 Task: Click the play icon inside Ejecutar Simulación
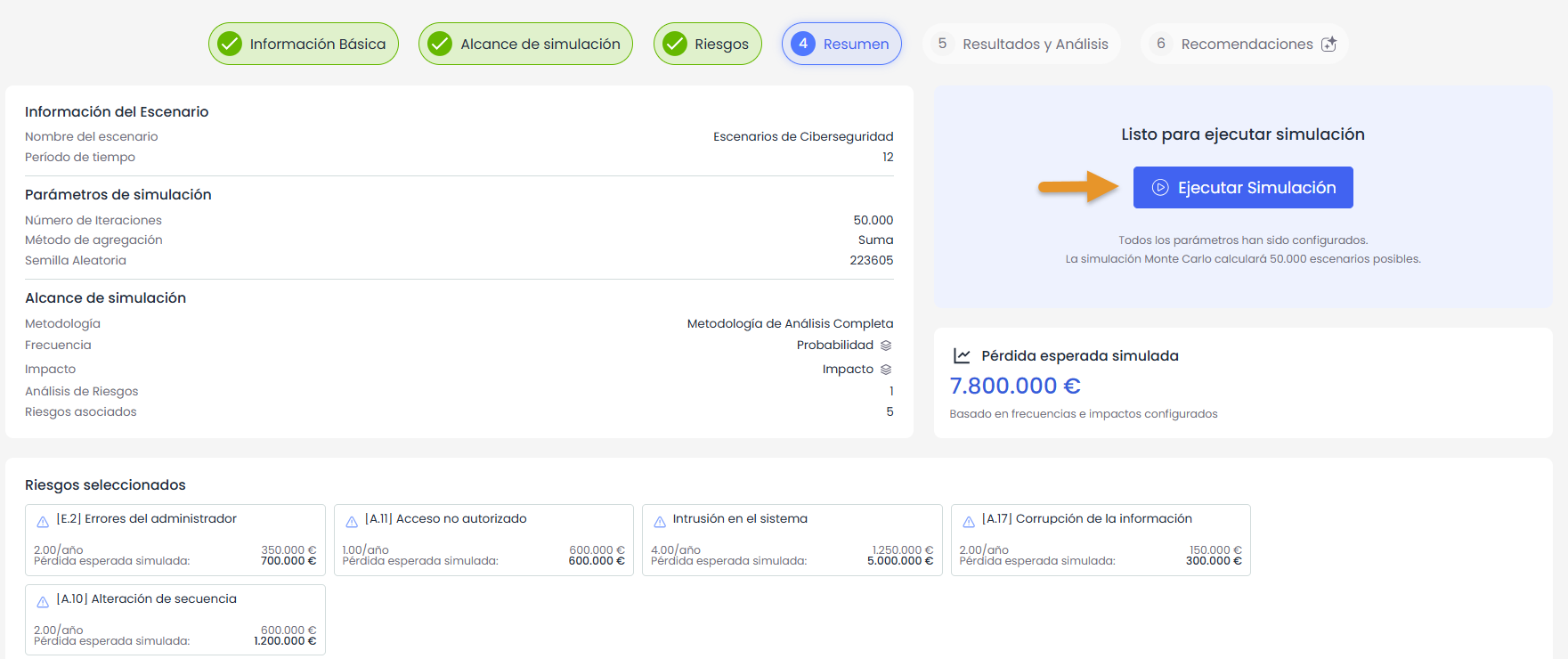click(1160, 188)
